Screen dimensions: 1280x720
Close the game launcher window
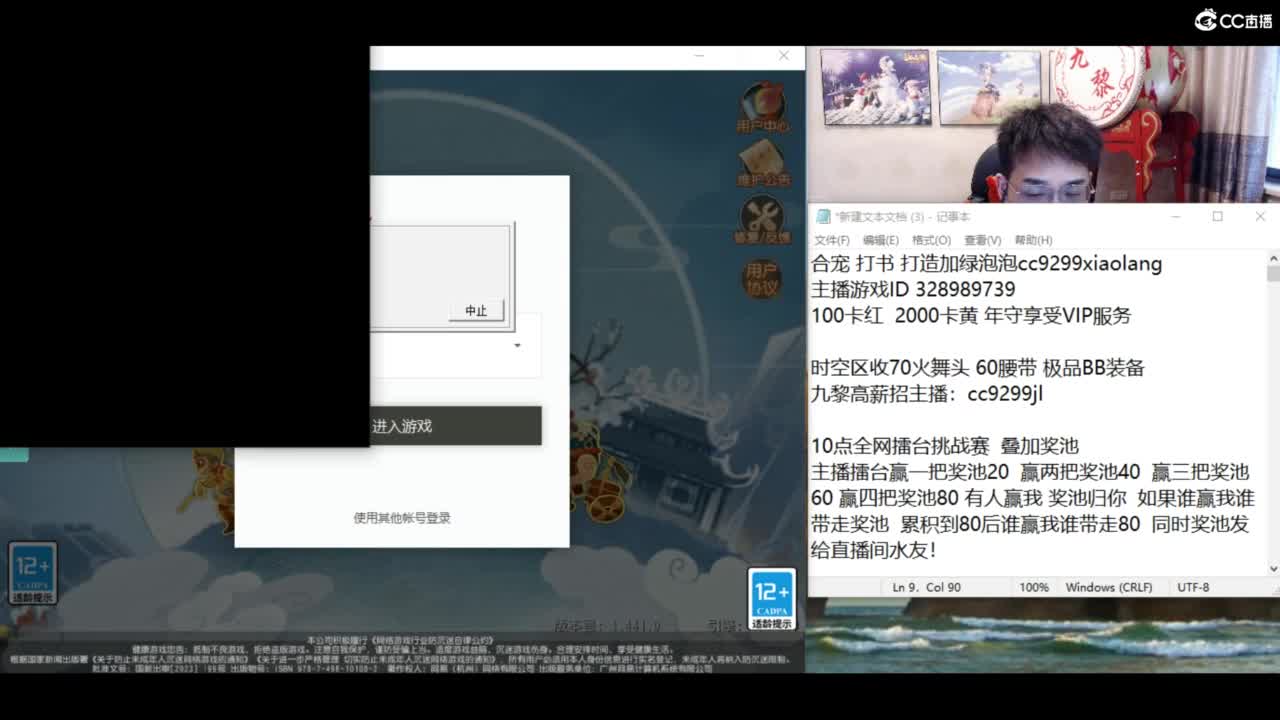pos(784,56)
